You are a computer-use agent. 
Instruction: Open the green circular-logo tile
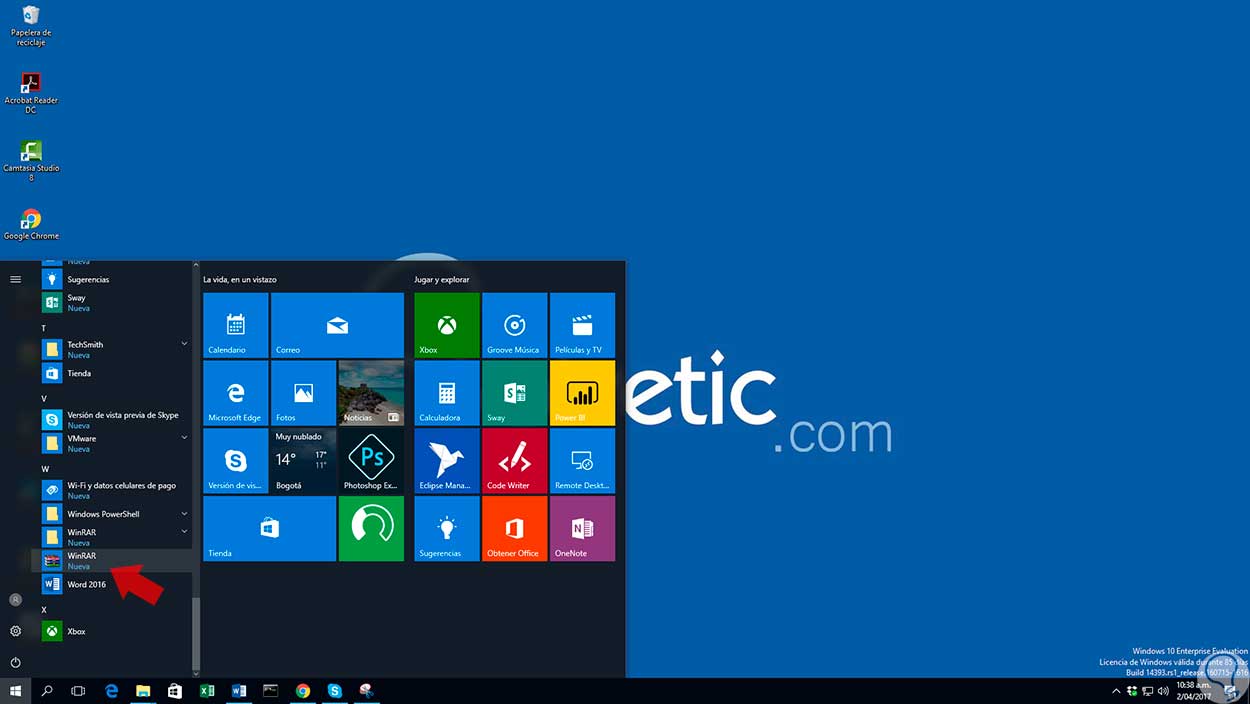371,529
